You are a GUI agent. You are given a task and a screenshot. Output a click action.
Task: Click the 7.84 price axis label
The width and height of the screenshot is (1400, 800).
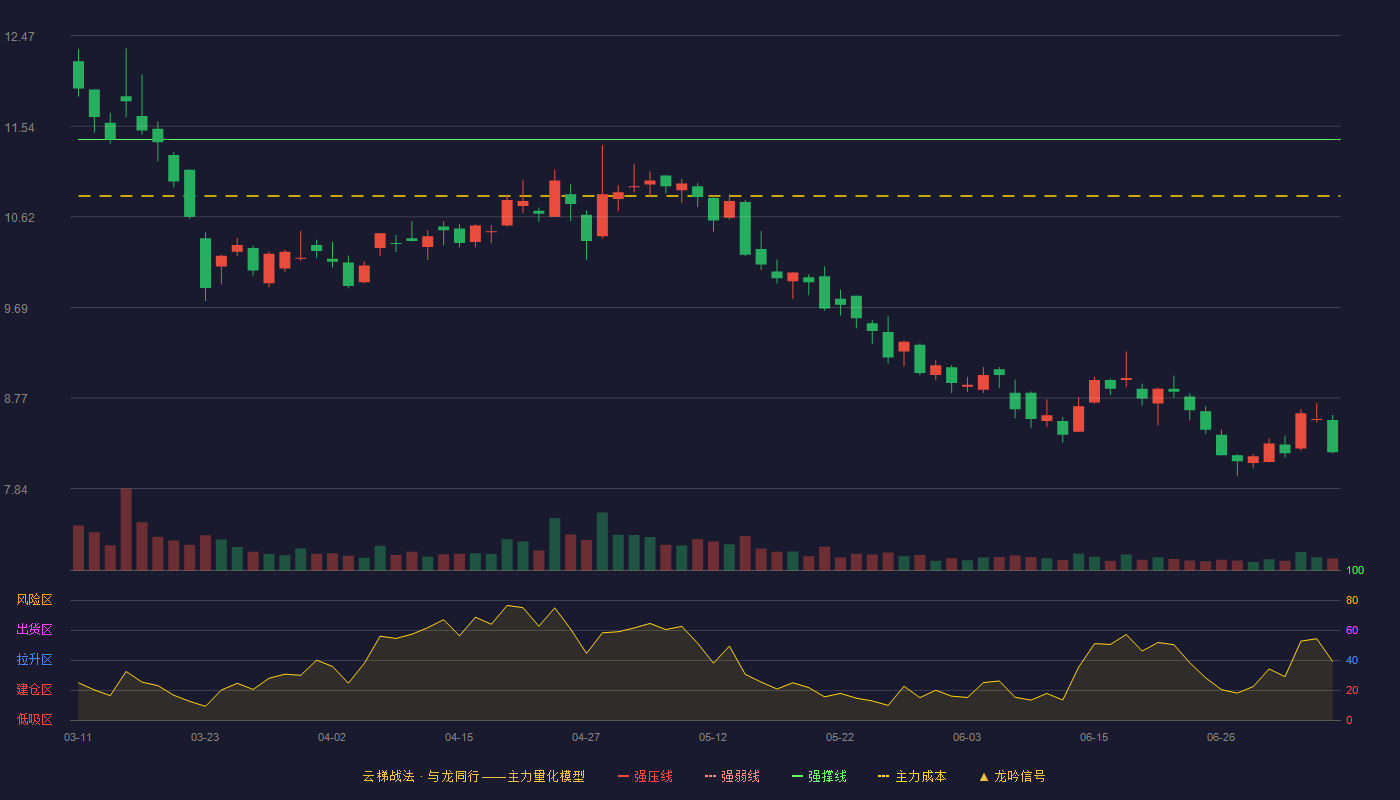pyautogui.click(x=16, y=490)
